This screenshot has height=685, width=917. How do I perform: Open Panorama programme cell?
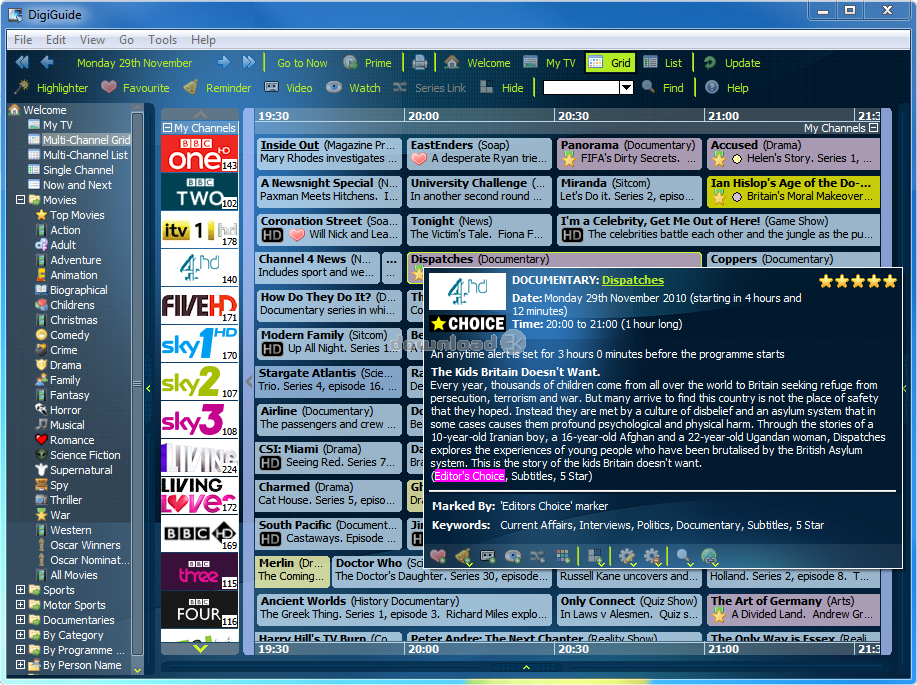click(629, 152)
